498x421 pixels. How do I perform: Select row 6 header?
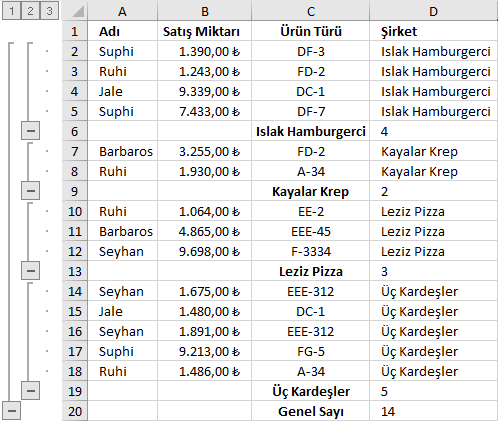point(75,131)
